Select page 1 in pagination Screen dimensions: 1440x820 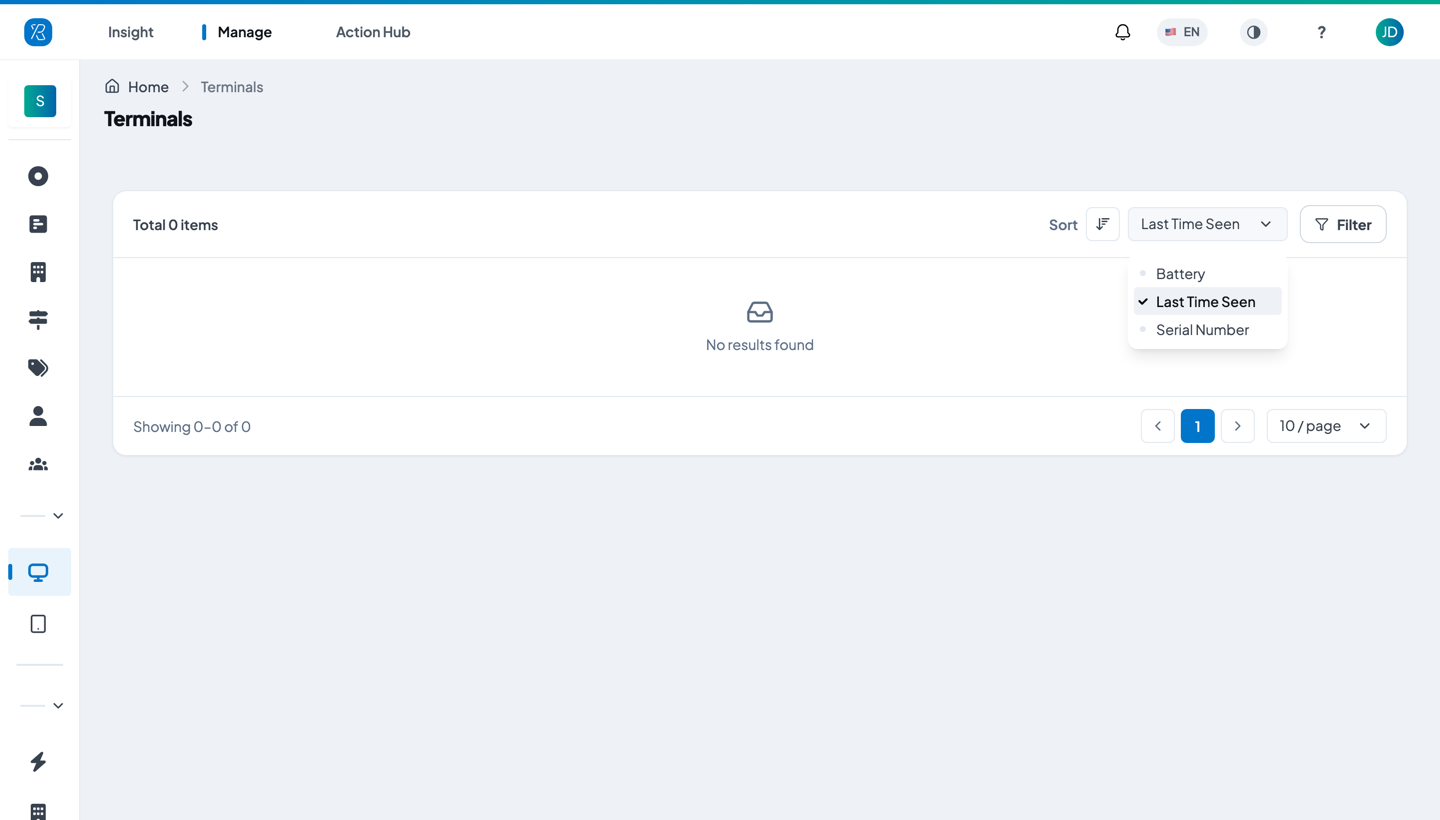[1198, 426]
